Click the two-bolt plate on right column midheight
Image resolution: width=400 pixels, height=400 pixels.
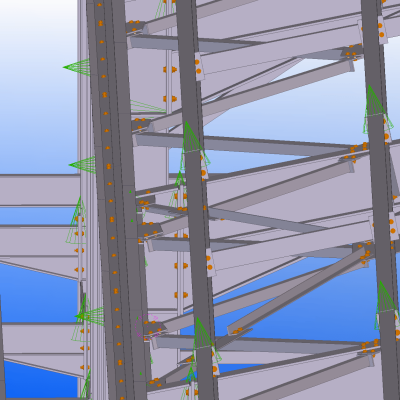click(392, 226)
